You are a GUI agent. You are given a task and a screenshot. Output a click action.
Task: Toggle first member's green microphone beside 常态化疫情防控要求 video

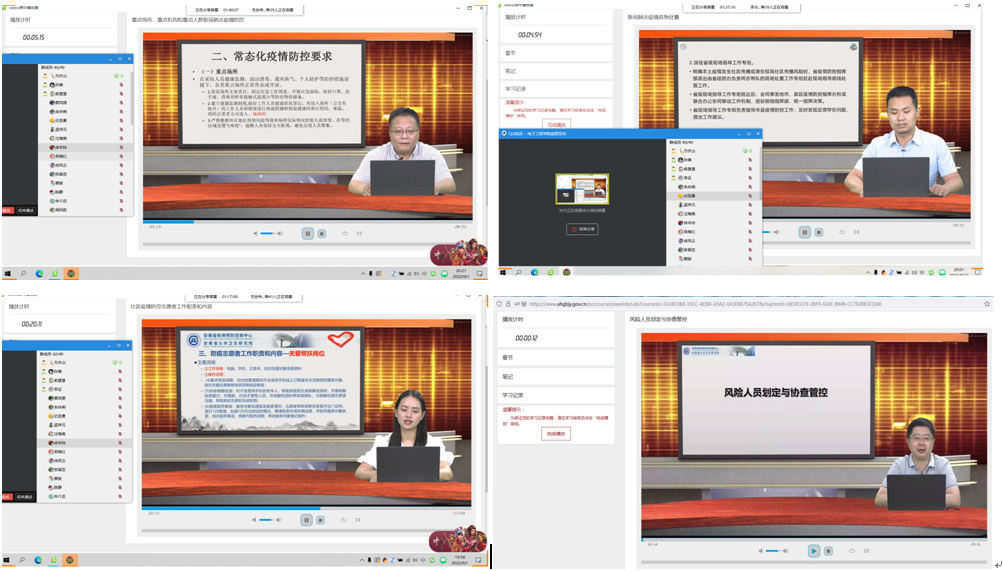pyautogui.click(x=114, y=76)
